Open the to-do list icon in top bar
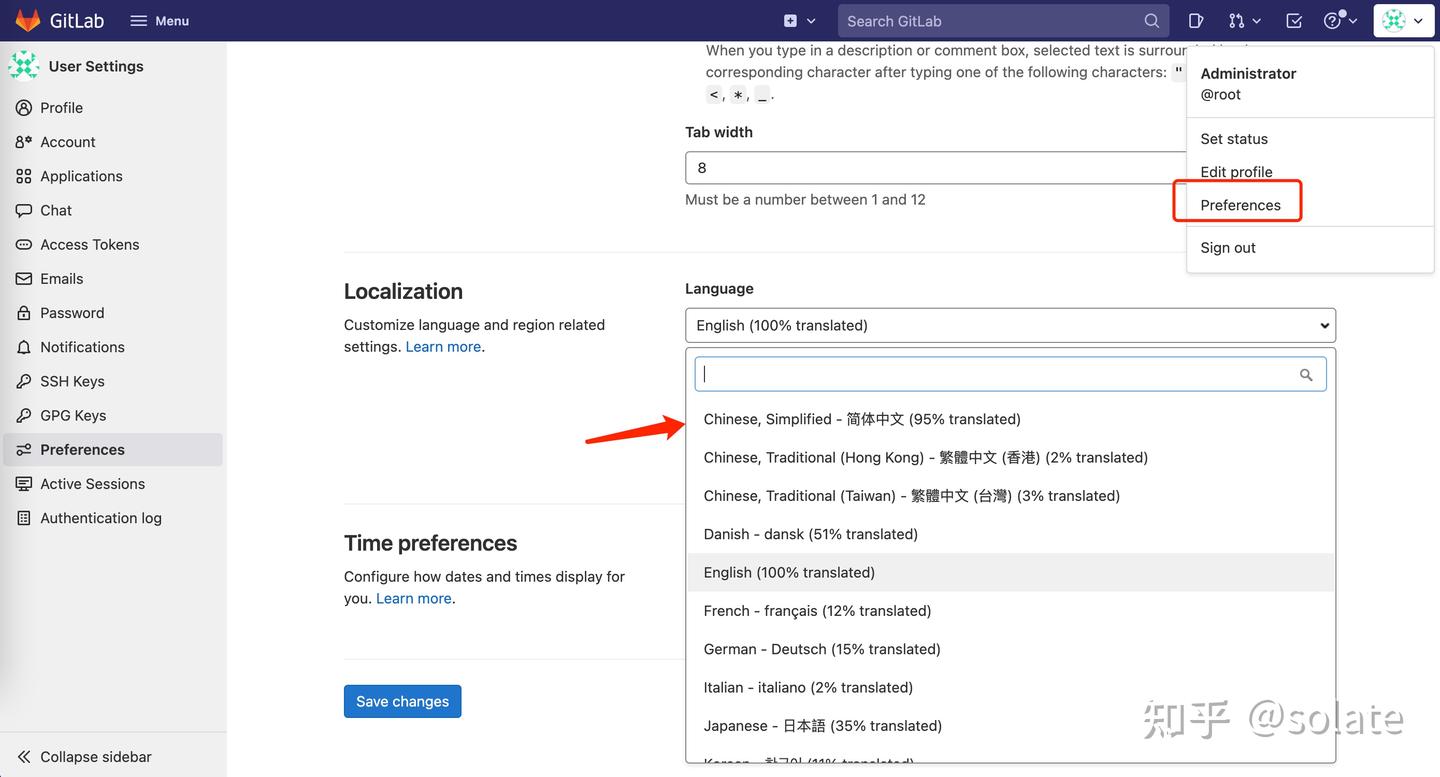Image resolution: width=1440 pixels, height=777 pixels. pos(1293,20)
